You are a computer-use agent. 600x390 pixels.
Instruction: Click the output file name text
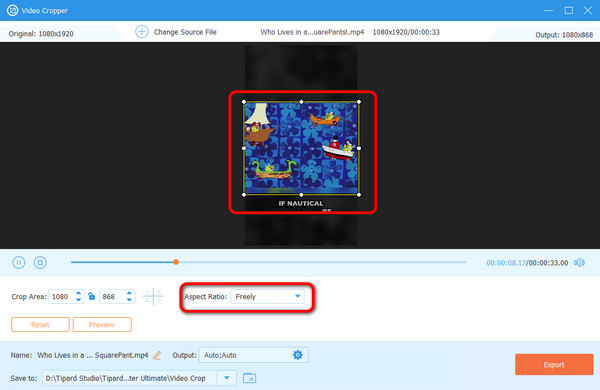tap(93, 355)
